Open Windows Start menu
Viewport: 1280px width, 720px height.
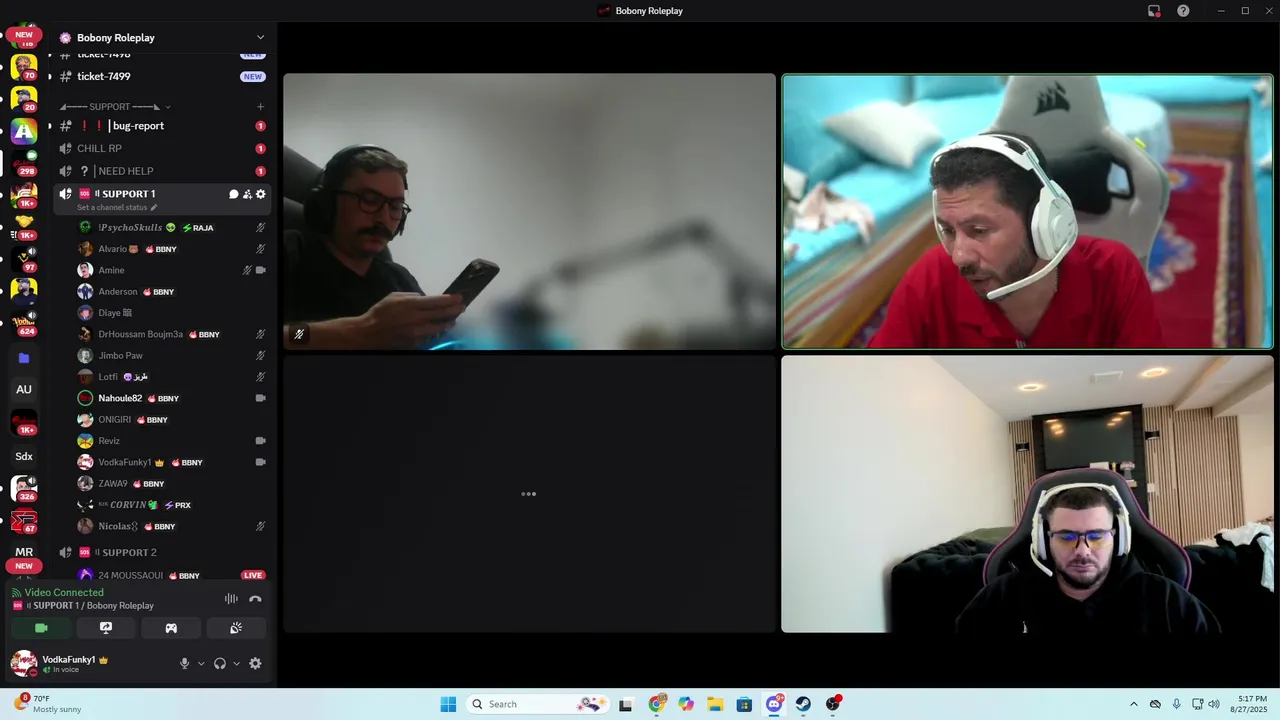(448, 704)
